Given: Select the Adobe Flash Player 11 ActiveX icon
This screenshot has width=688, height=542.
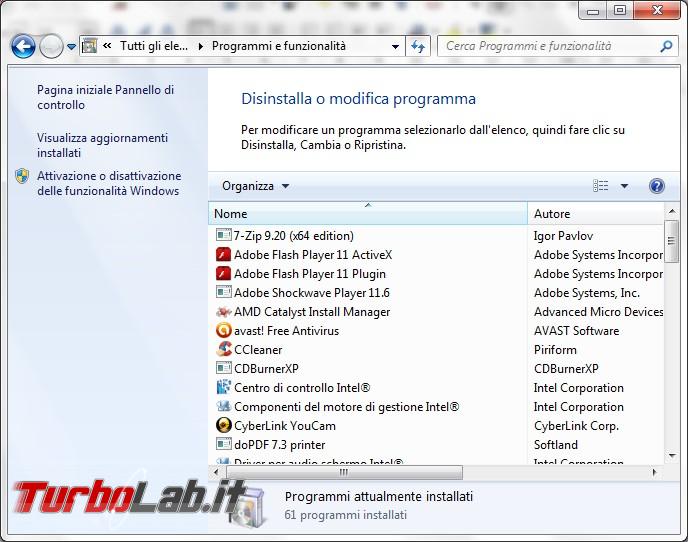Looking at the screenshot, I should 223,255.
